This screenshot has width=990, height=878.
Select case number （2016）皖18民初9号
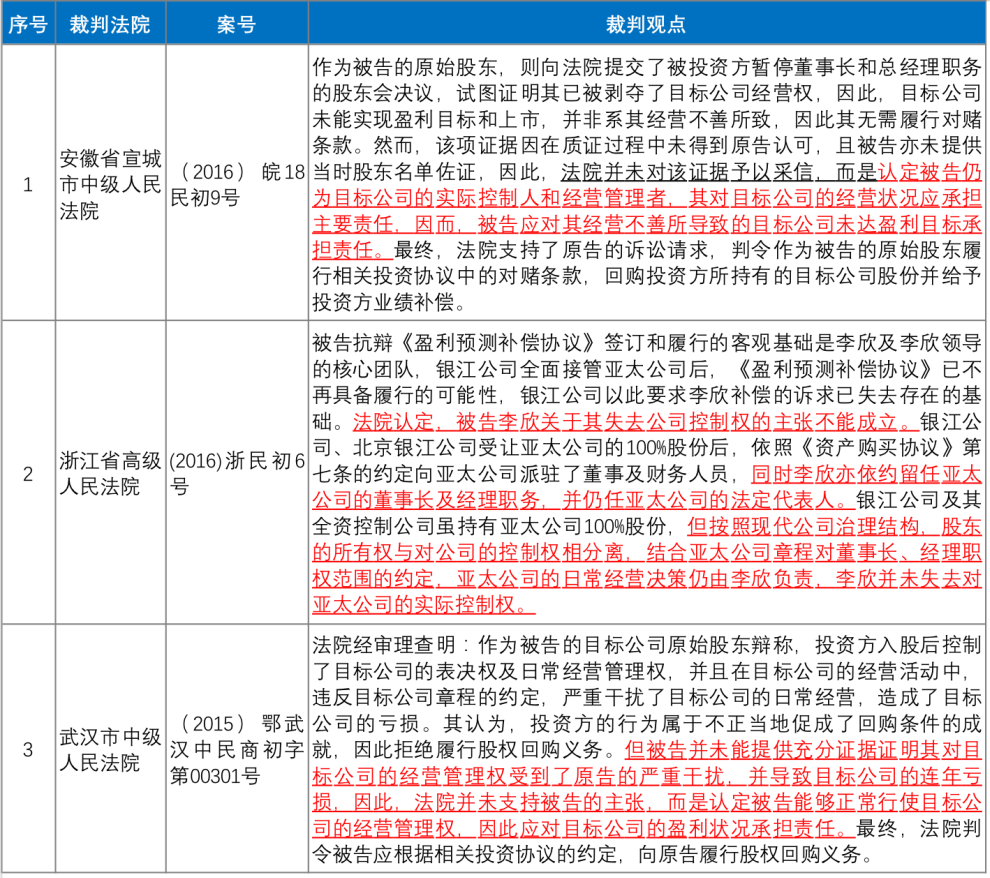236,184
